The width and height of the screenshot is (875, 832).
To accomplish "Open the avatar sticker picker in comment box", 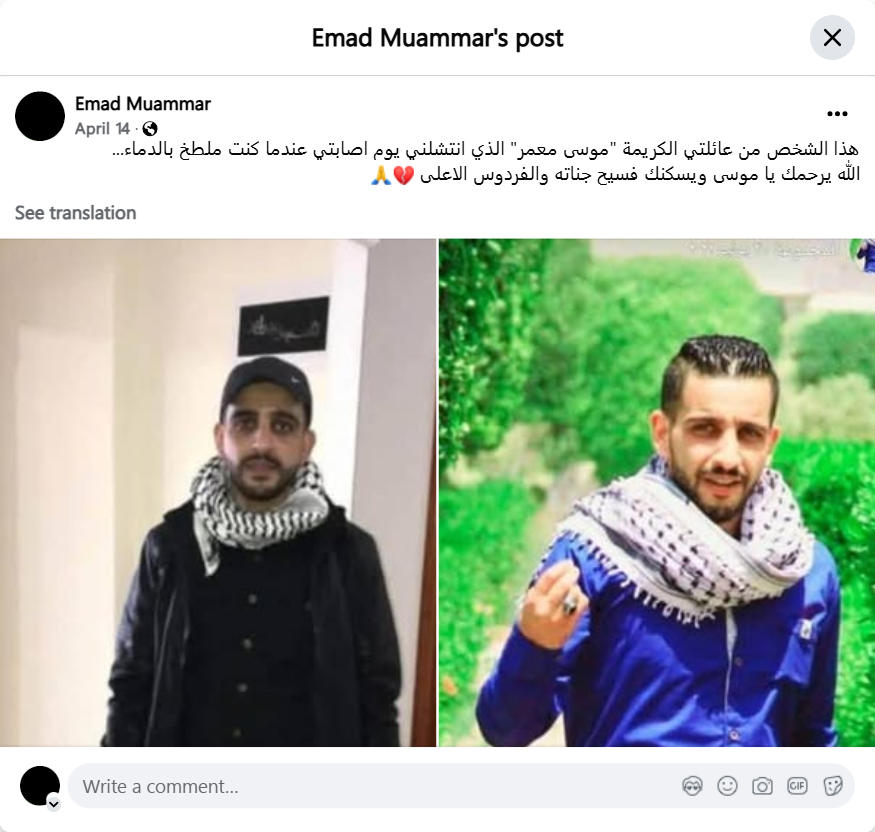I will tap(692, 786).
